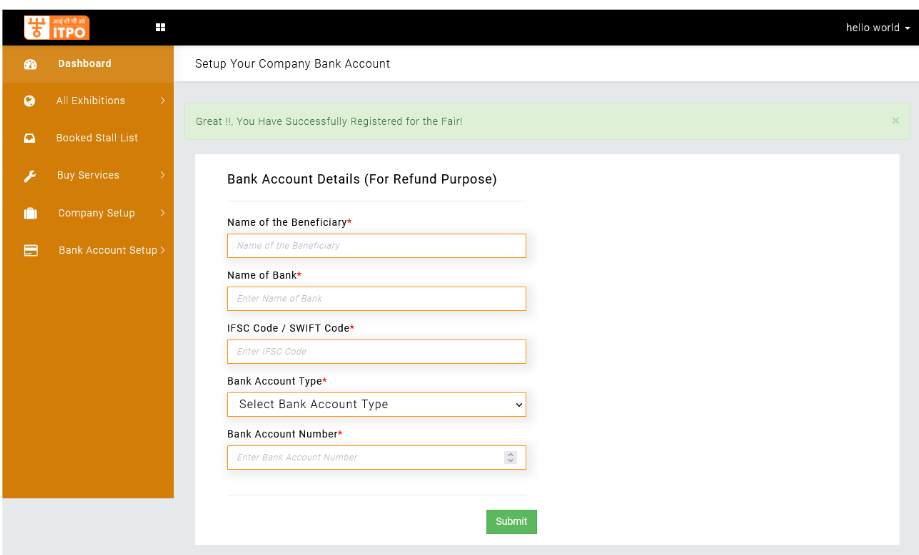The height and width of the screenshot is (555, 919).
Task: Click the Company Setup briefcase icon
Action: 30,213
